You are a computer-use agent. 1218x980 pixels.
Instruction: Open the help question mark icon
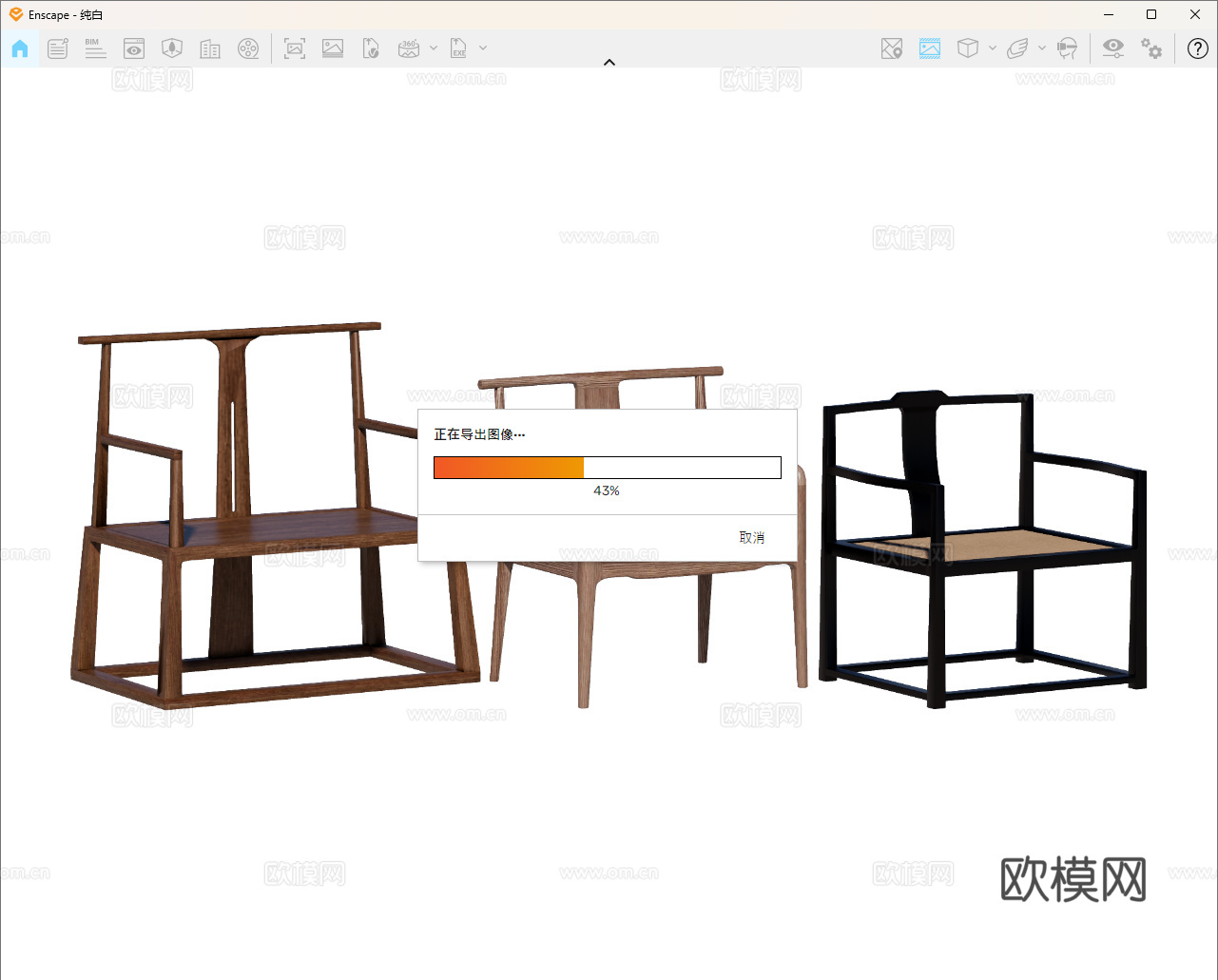(1198, 48)
